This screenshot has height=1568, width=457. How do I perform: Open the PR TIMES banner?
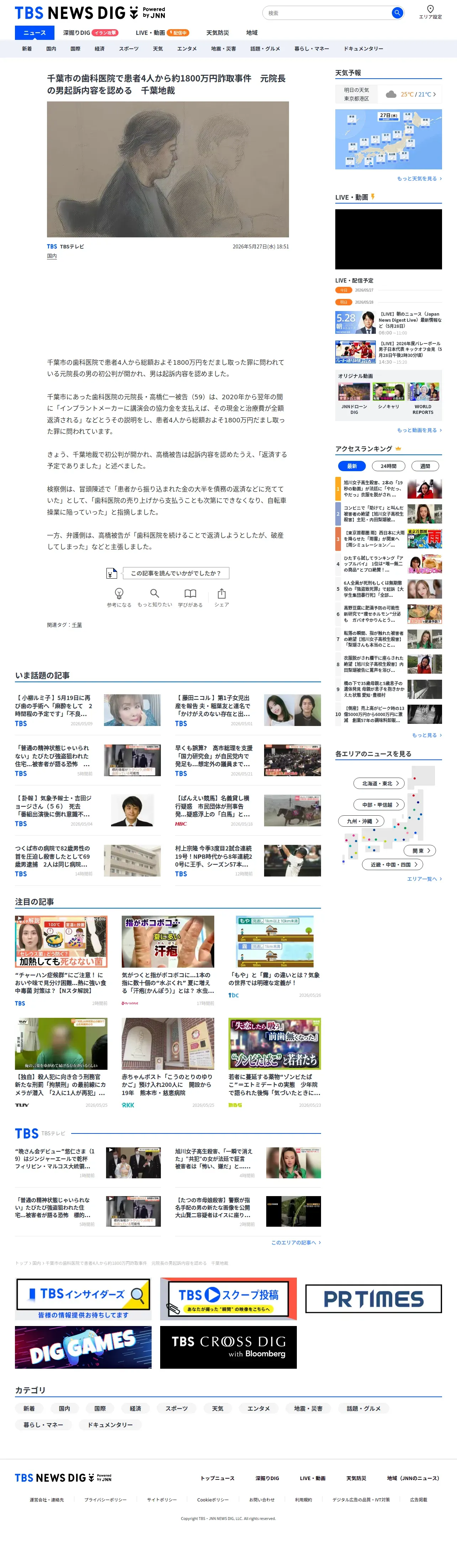click(x=374, y=1299)
